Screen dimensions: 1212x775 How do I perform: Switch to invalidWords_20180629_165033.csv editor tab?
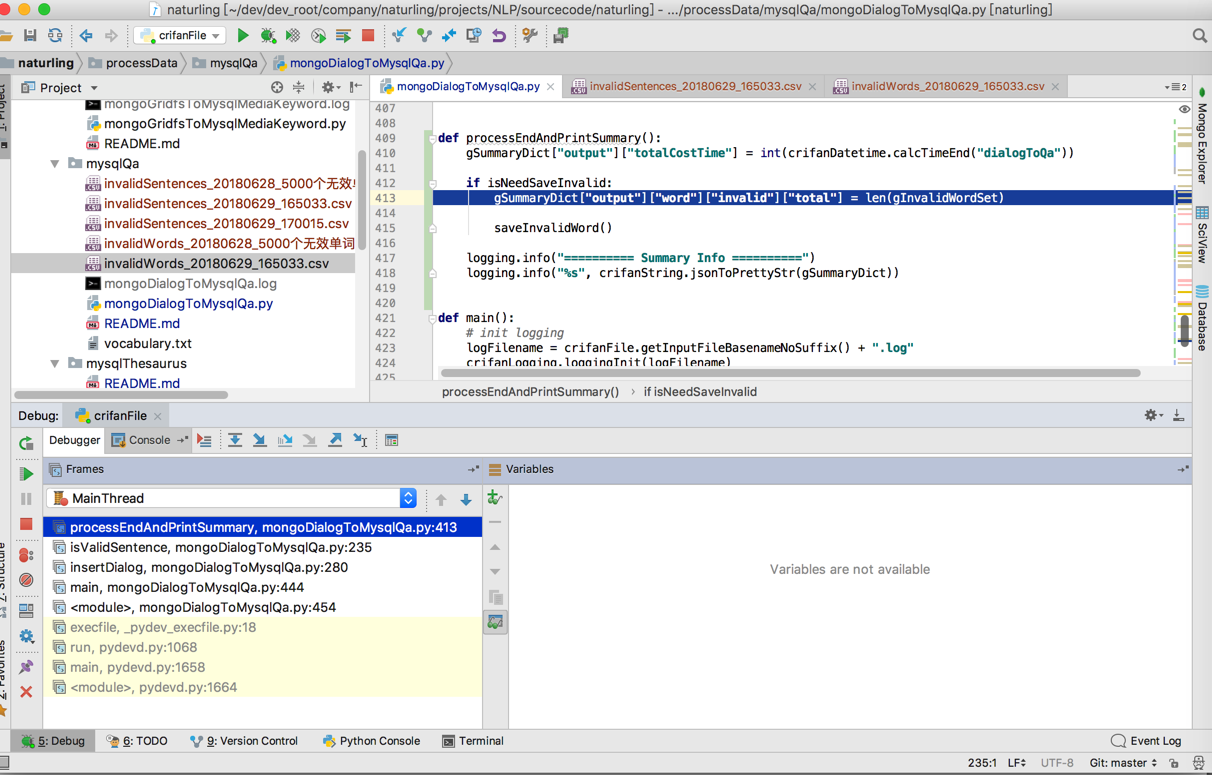947,87
